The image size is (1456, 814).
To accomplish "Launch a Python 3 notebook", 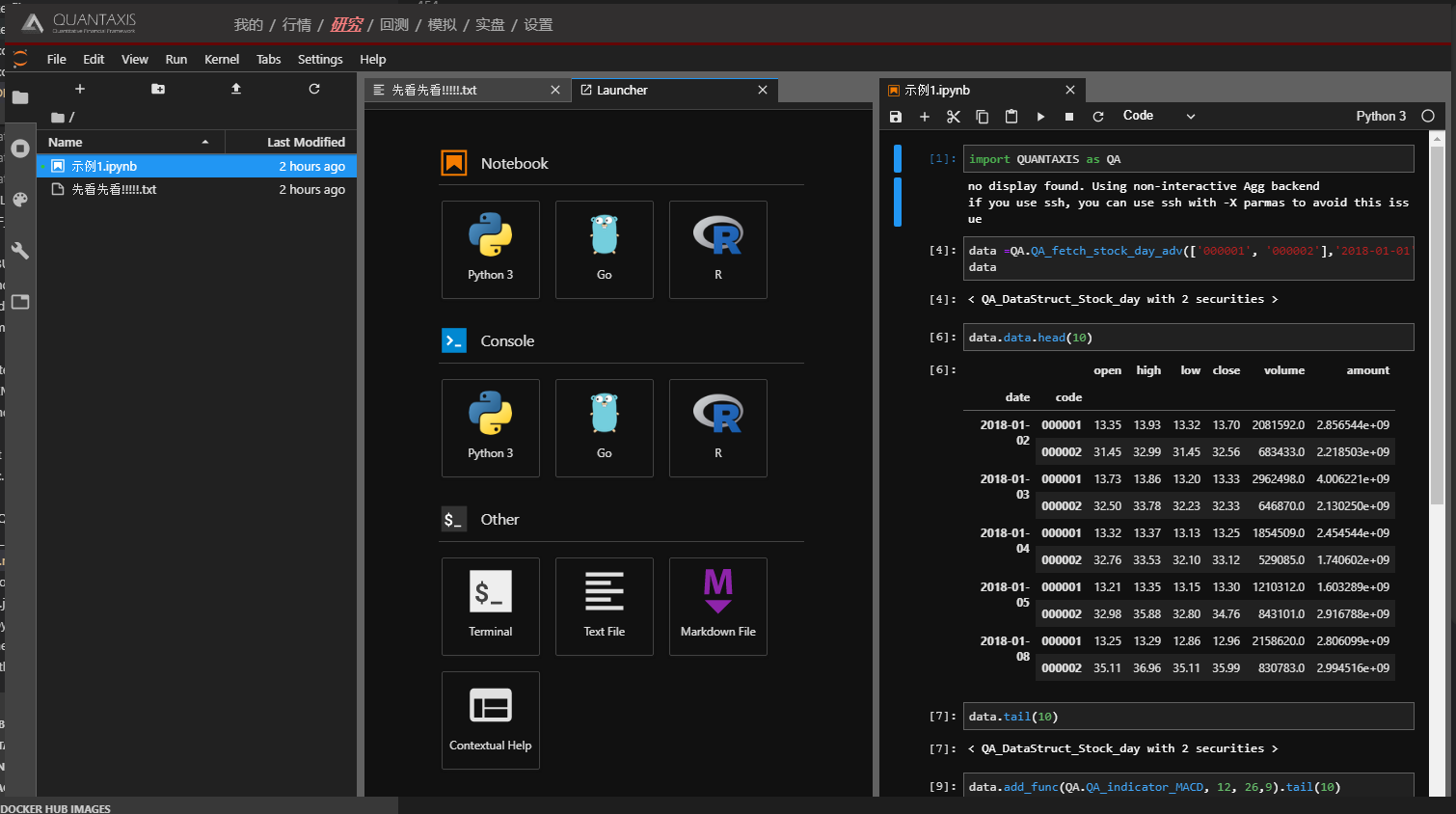I will click(491, 250).
